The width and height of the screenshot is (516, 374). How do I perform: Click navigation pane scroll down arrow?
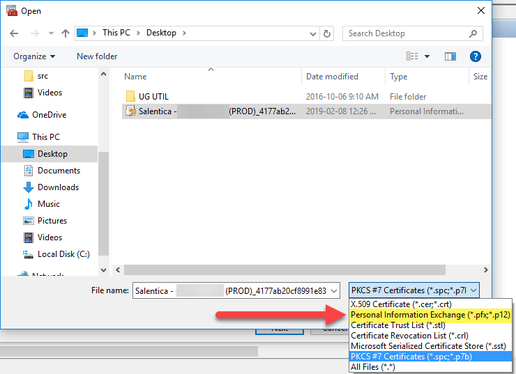tap(104, 270)
